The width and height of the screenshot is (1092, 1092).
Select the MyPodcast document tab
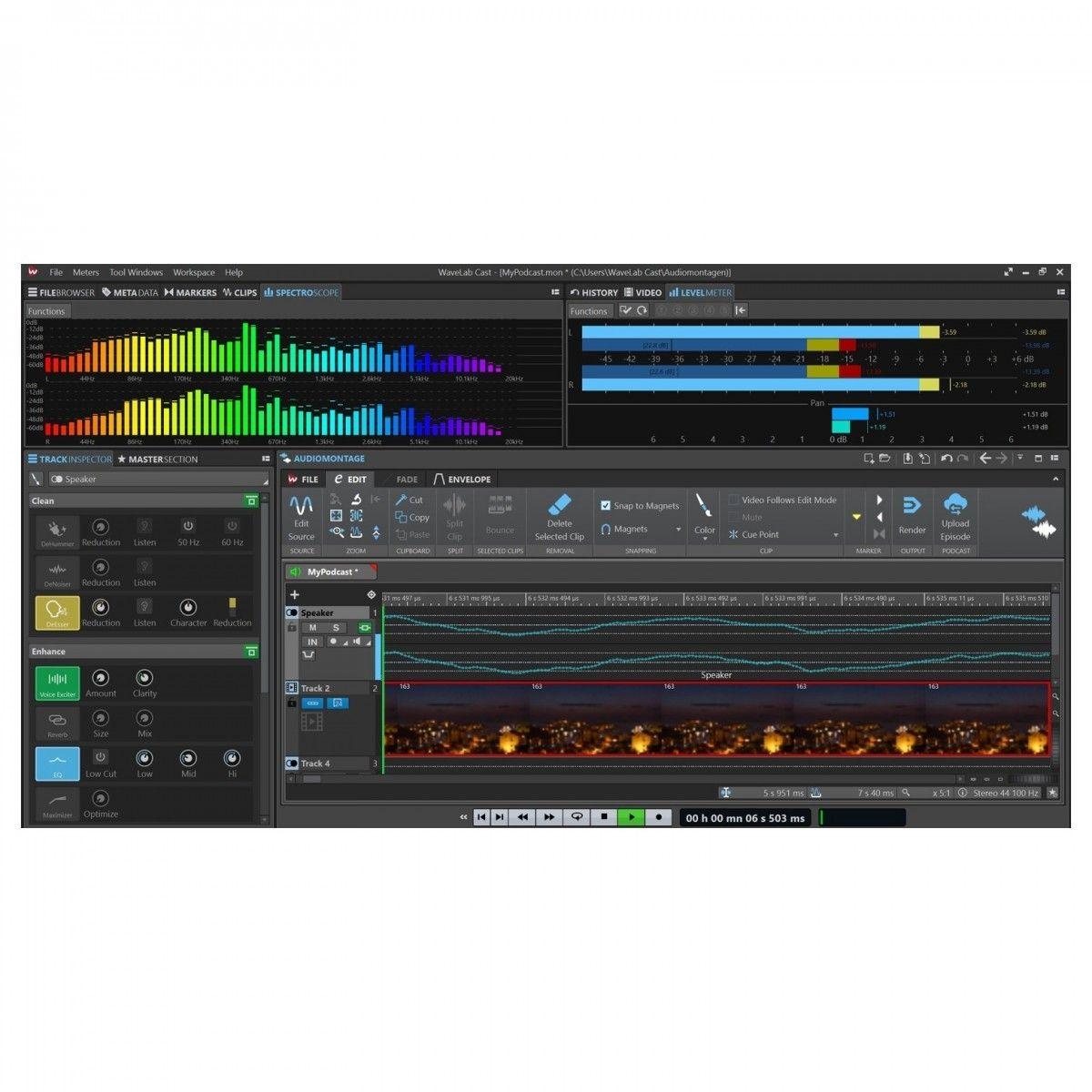(x=330, y=572)
